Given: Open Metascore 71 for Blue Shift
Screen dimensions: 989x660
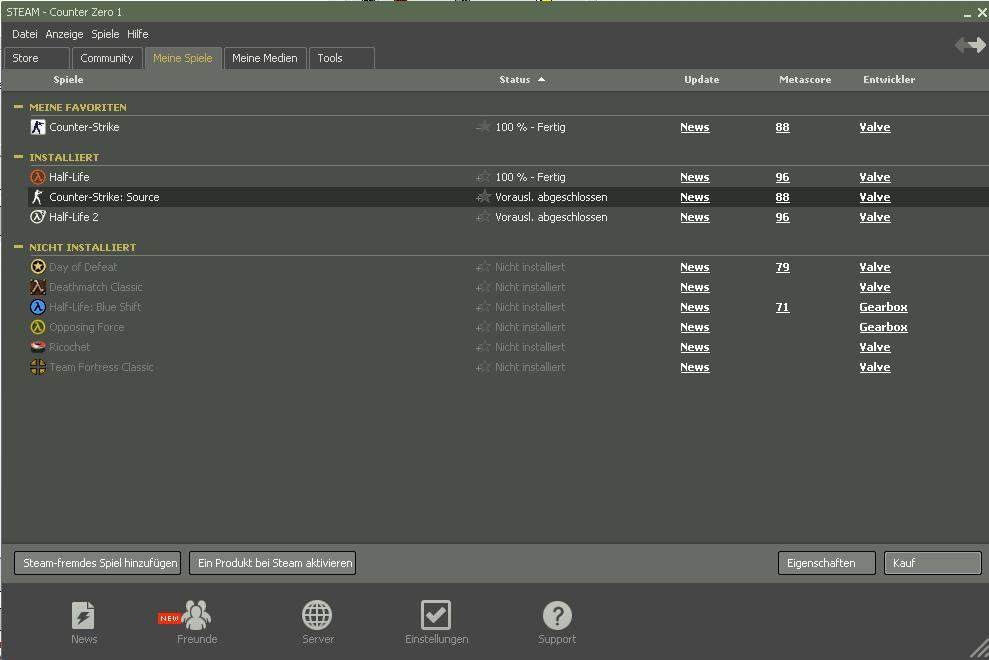Looking at the screenshot, I should tap(782, 307).
